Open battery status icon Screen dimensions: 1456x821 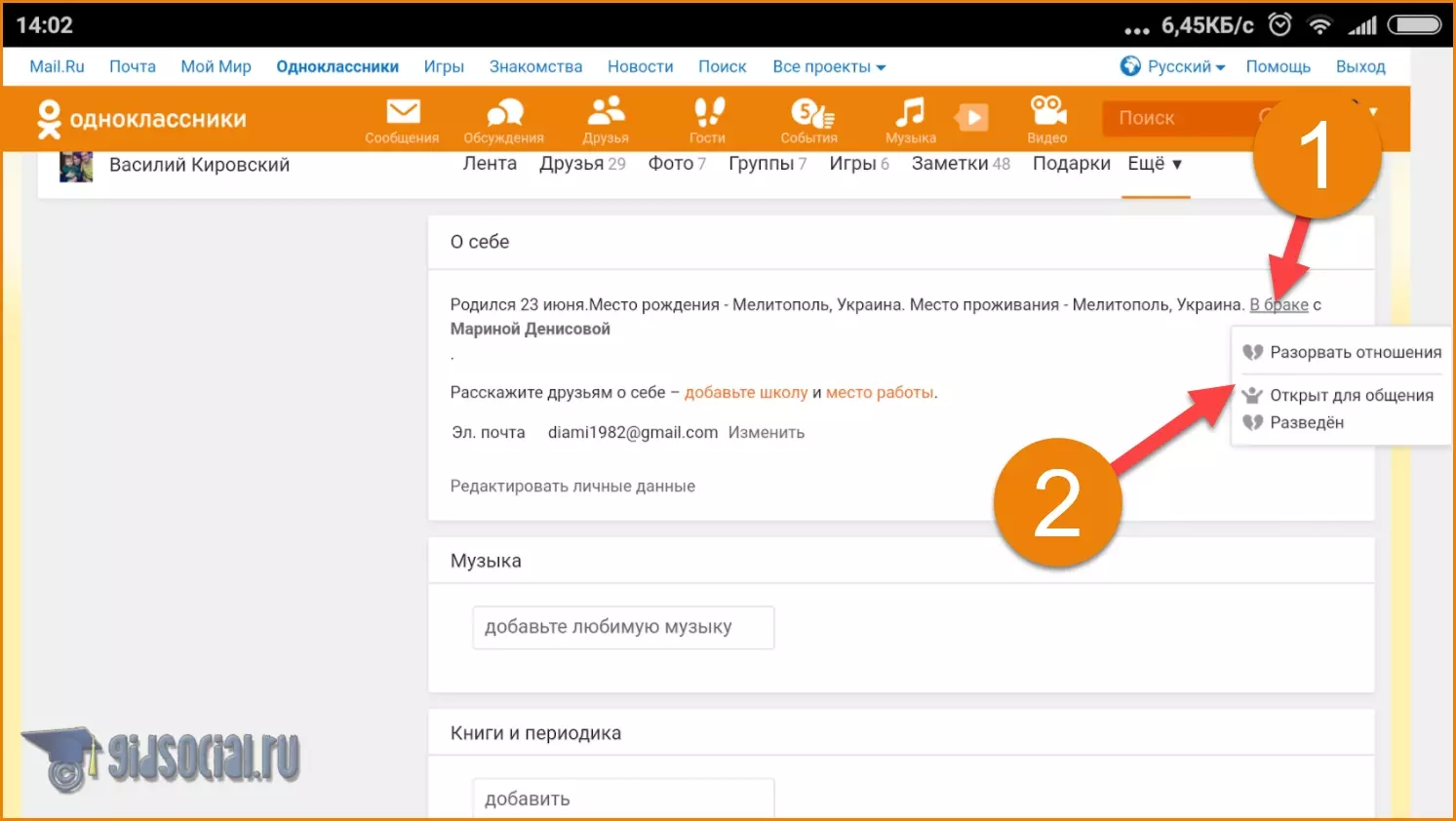click(x=1414, y=24)
